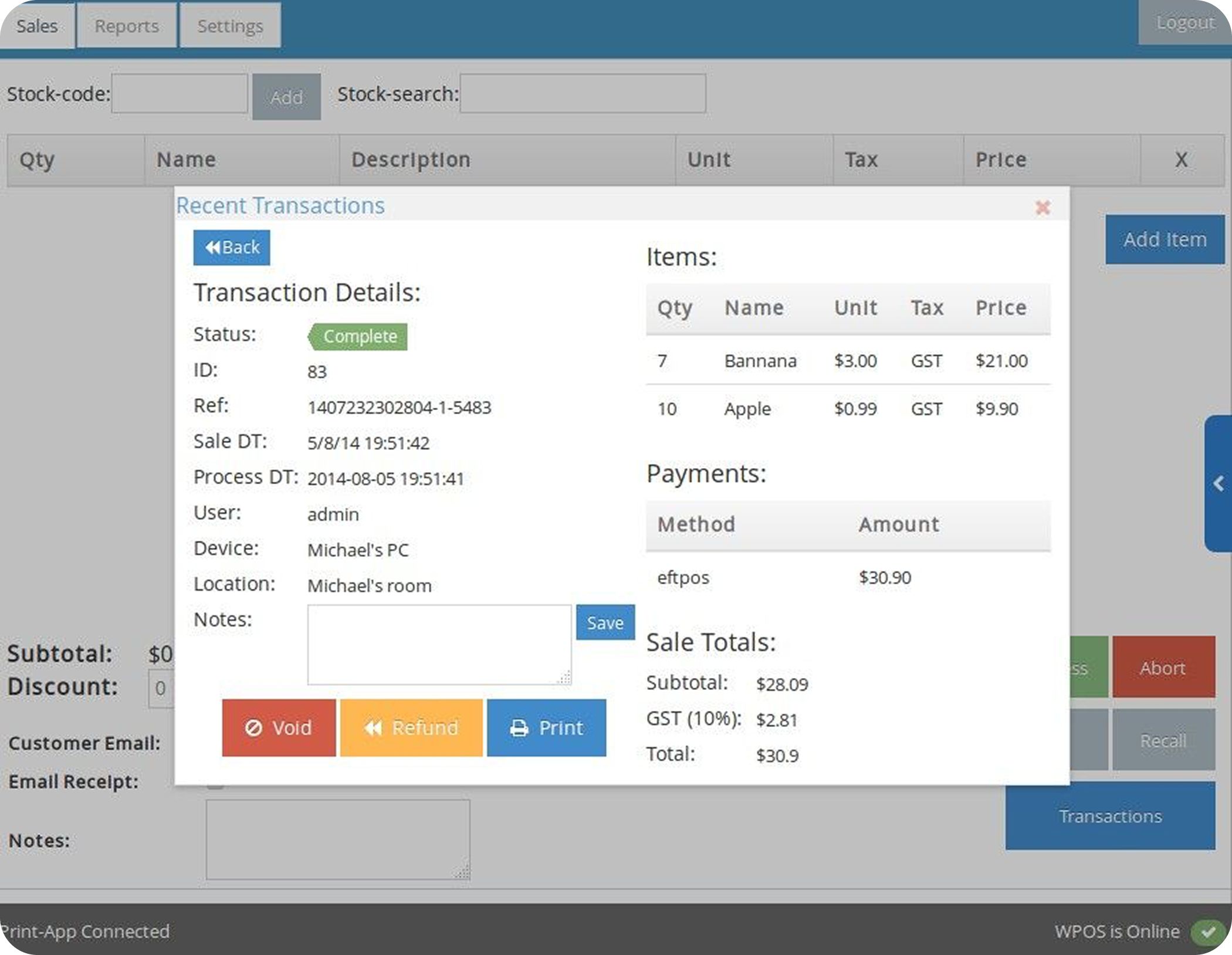
Task: Click inside the Stock-search field
Action: click(583, 94)
